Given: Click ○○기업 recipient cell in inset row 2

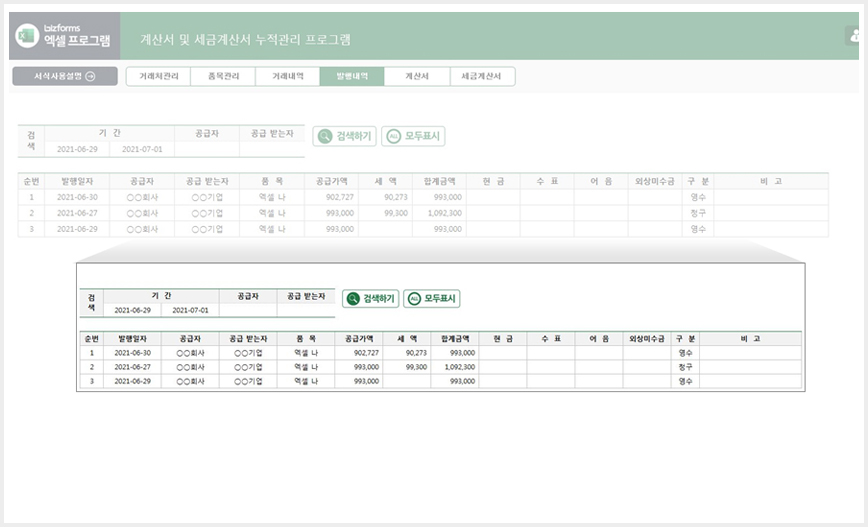Looking at the screenshot, I should 248,367.
